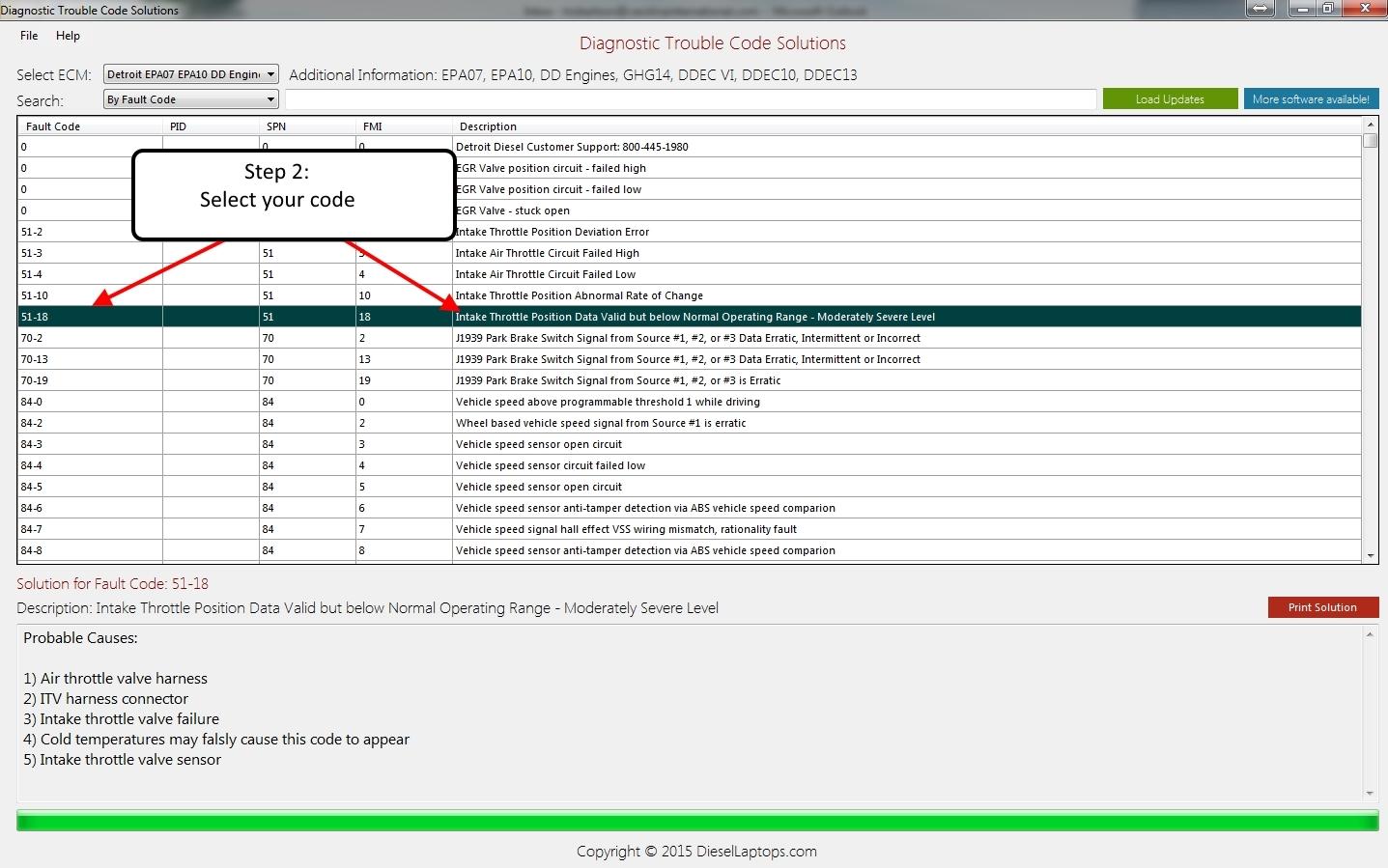Open the File menu
The width and height of the screenshot is (1388, 868).
29,36
